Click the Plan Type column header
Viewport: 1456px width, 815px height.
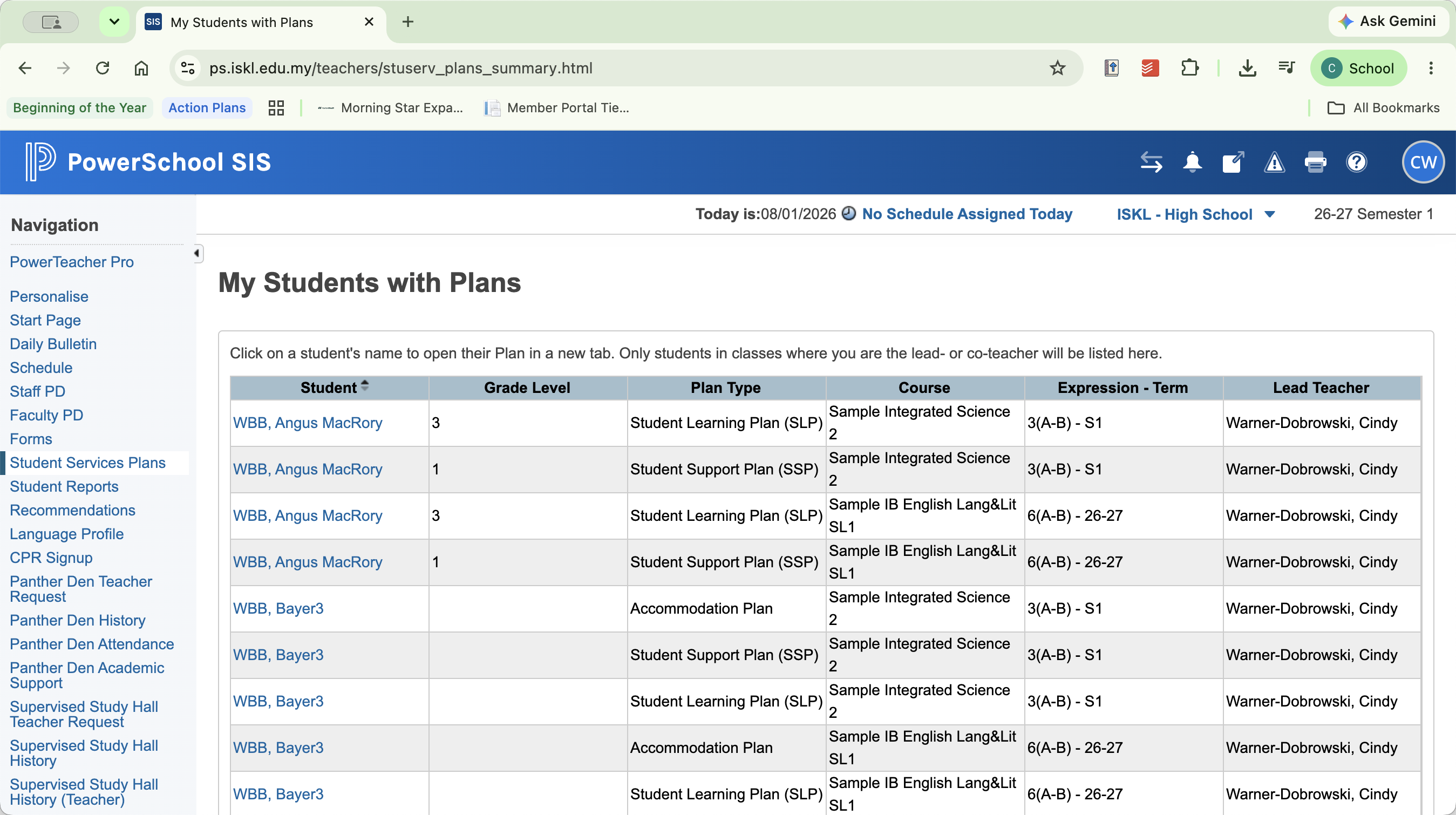[x=726, y=388]
